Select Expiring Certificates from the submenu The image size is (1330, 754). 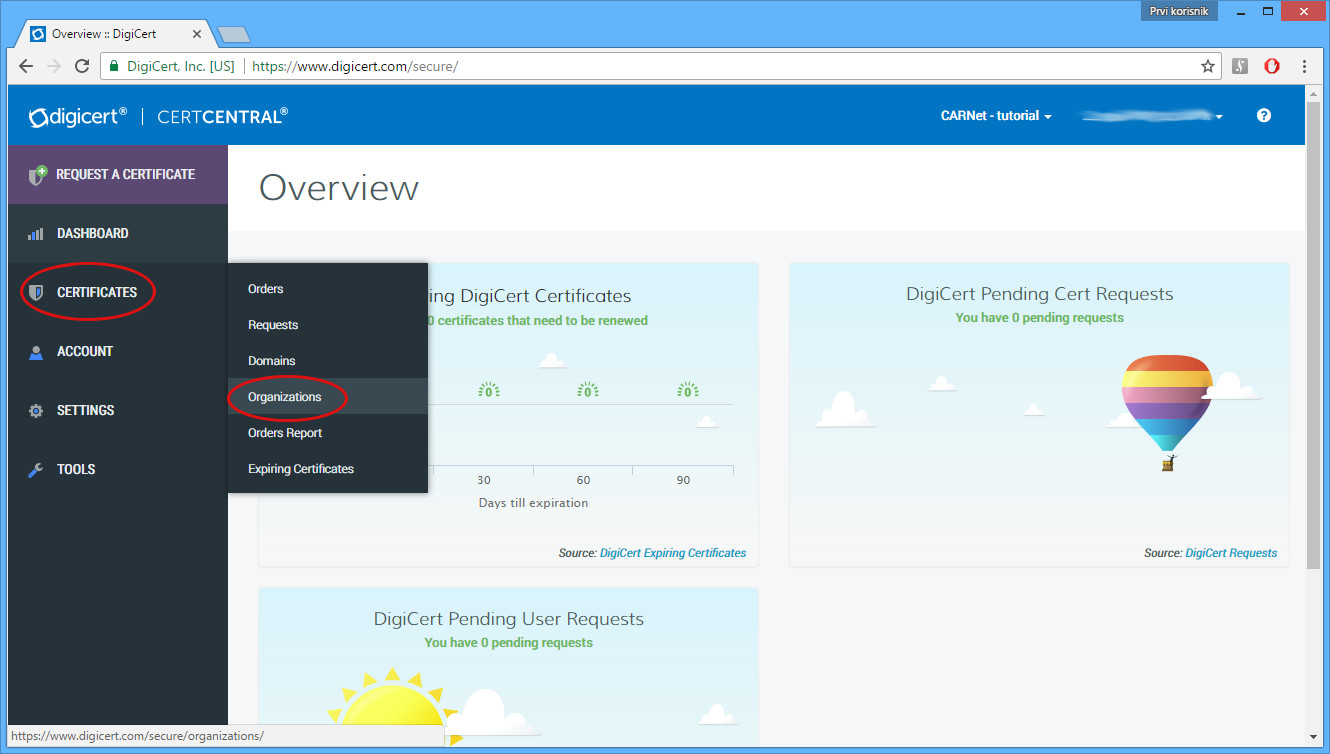(x=328, y=469)
